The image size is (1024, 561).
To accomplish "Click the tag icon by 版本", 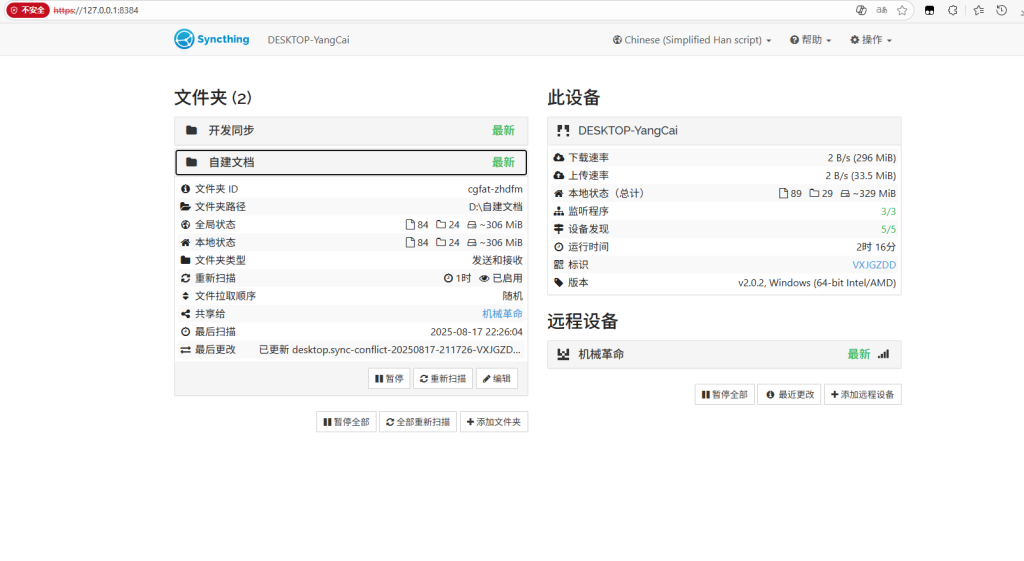I will [558, 283].
